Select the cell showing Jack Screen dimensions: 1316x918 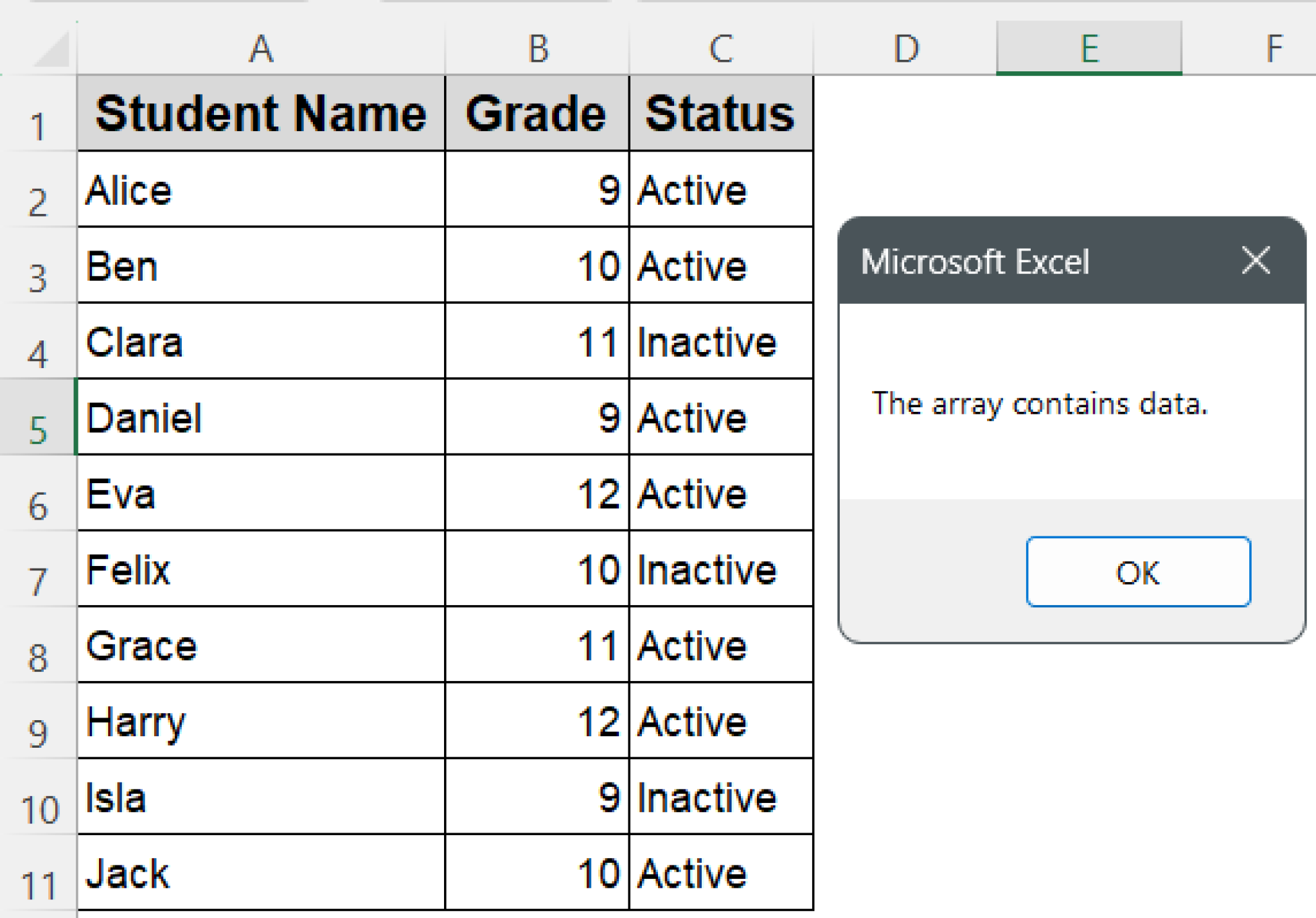(x=261, y=872)
